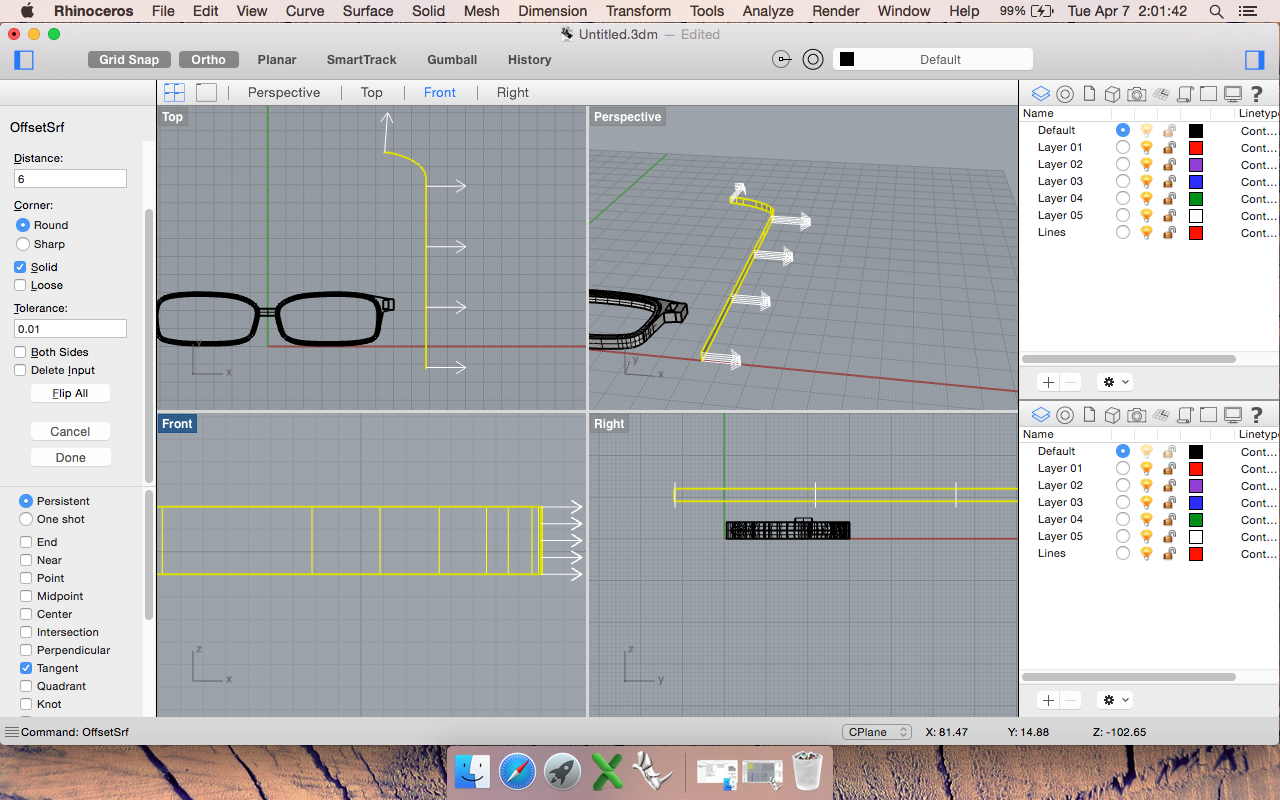Open the grid plane icon in upper panel
The height and width of the screenshot is (800, 1280).
pos(1161,94)
